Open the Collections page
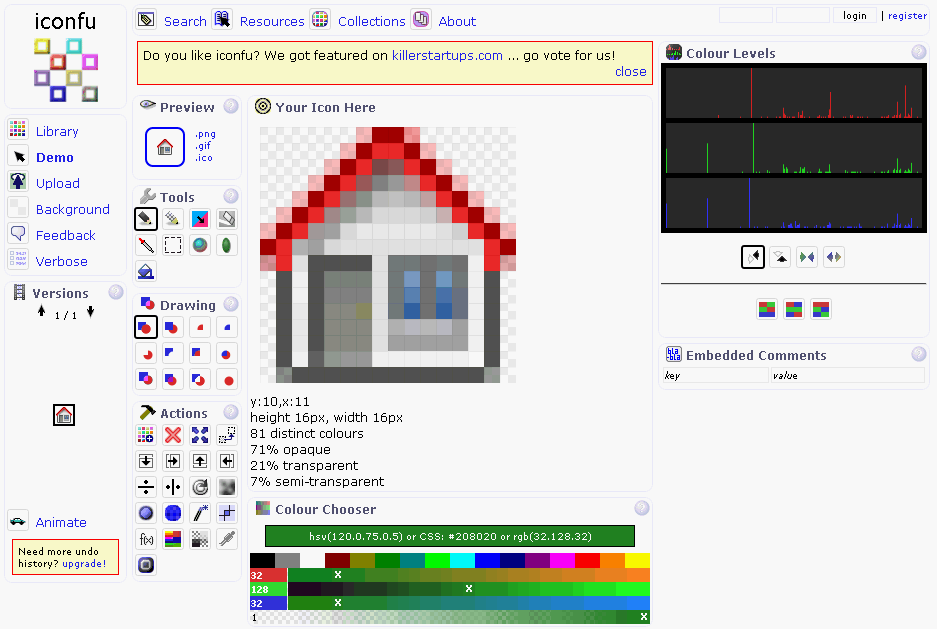 click(x=371, y=20)
